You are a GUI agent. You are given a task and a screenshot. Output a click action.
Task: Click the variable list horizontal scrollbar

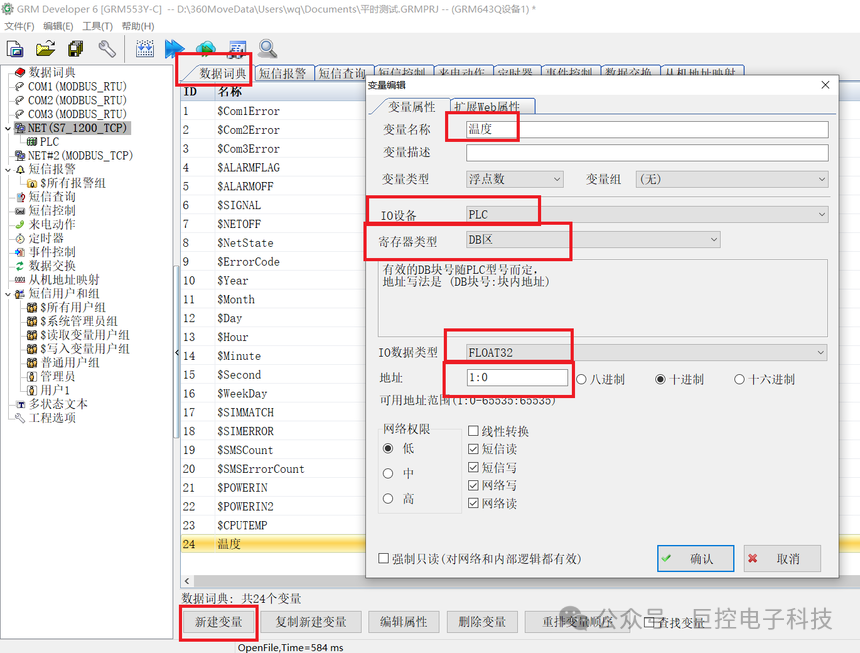click(273, 581)
